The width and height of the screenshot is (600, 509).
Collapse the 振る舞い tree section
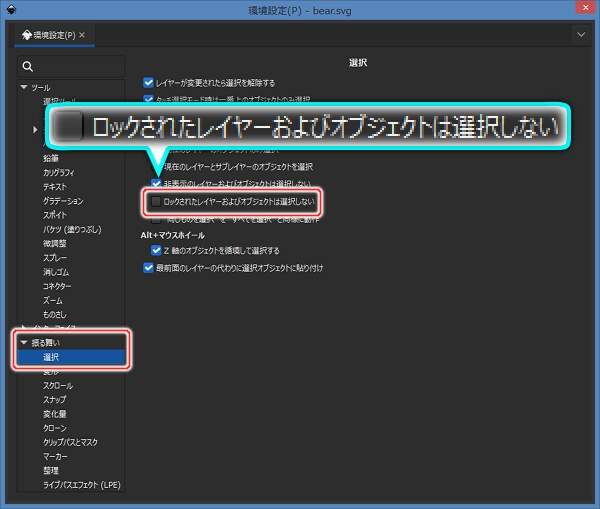[24, 342]
